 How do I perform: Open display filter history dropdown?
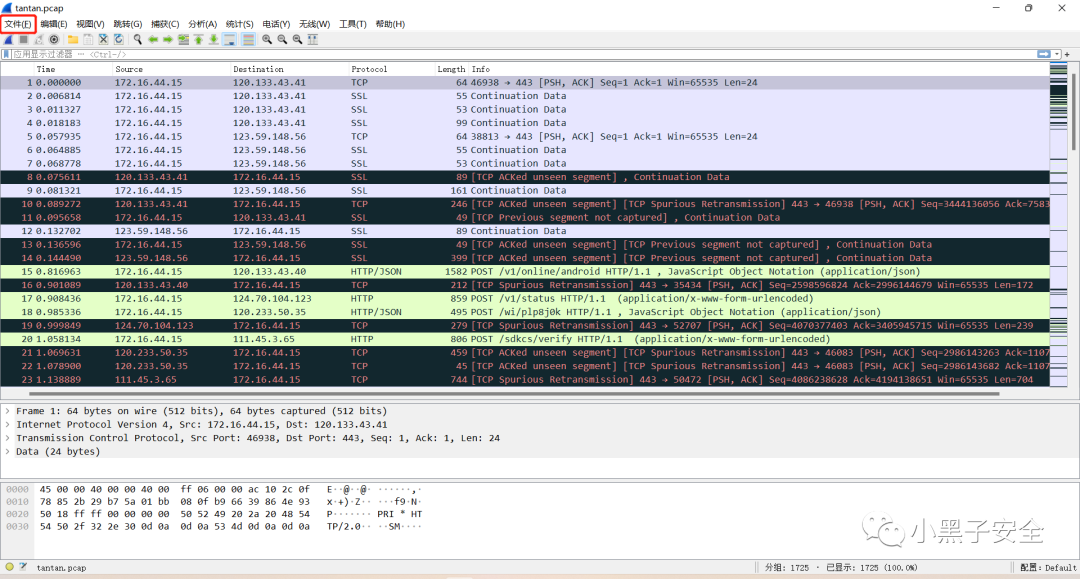point(1057,54)
